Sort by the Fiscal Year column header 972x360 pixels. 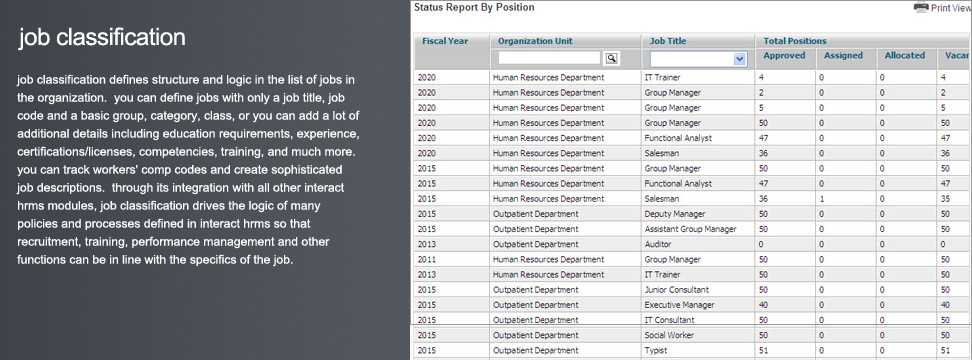[x=445, y=41]
